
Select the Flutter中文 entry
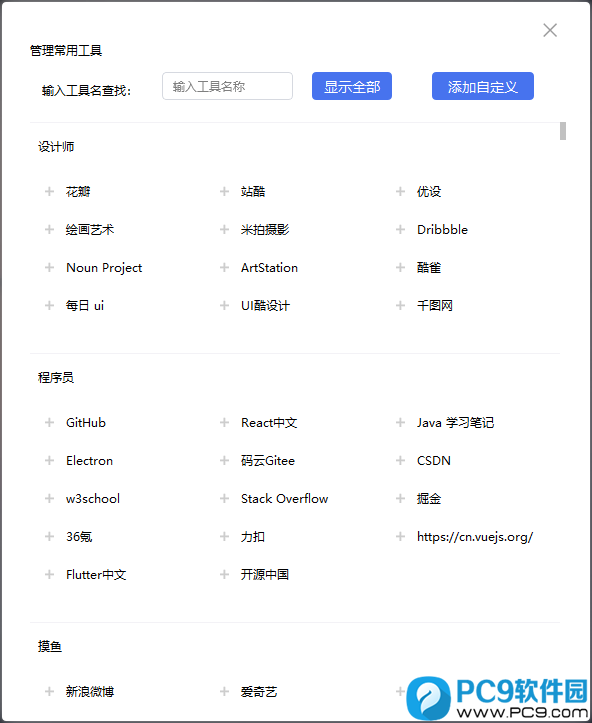[x=96, y=575]
